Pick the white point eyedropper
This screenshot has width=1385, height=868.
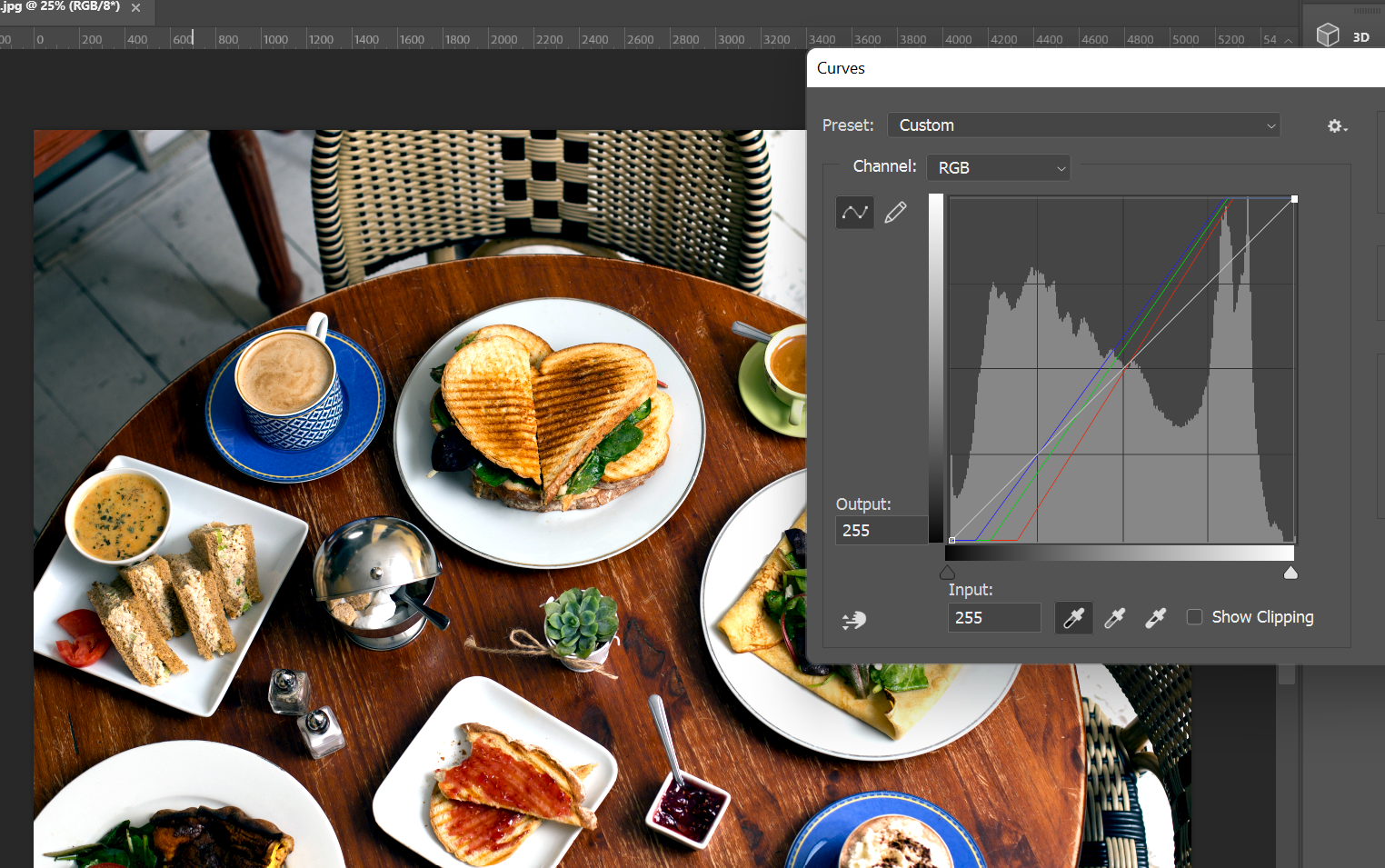pos(1155,618)
